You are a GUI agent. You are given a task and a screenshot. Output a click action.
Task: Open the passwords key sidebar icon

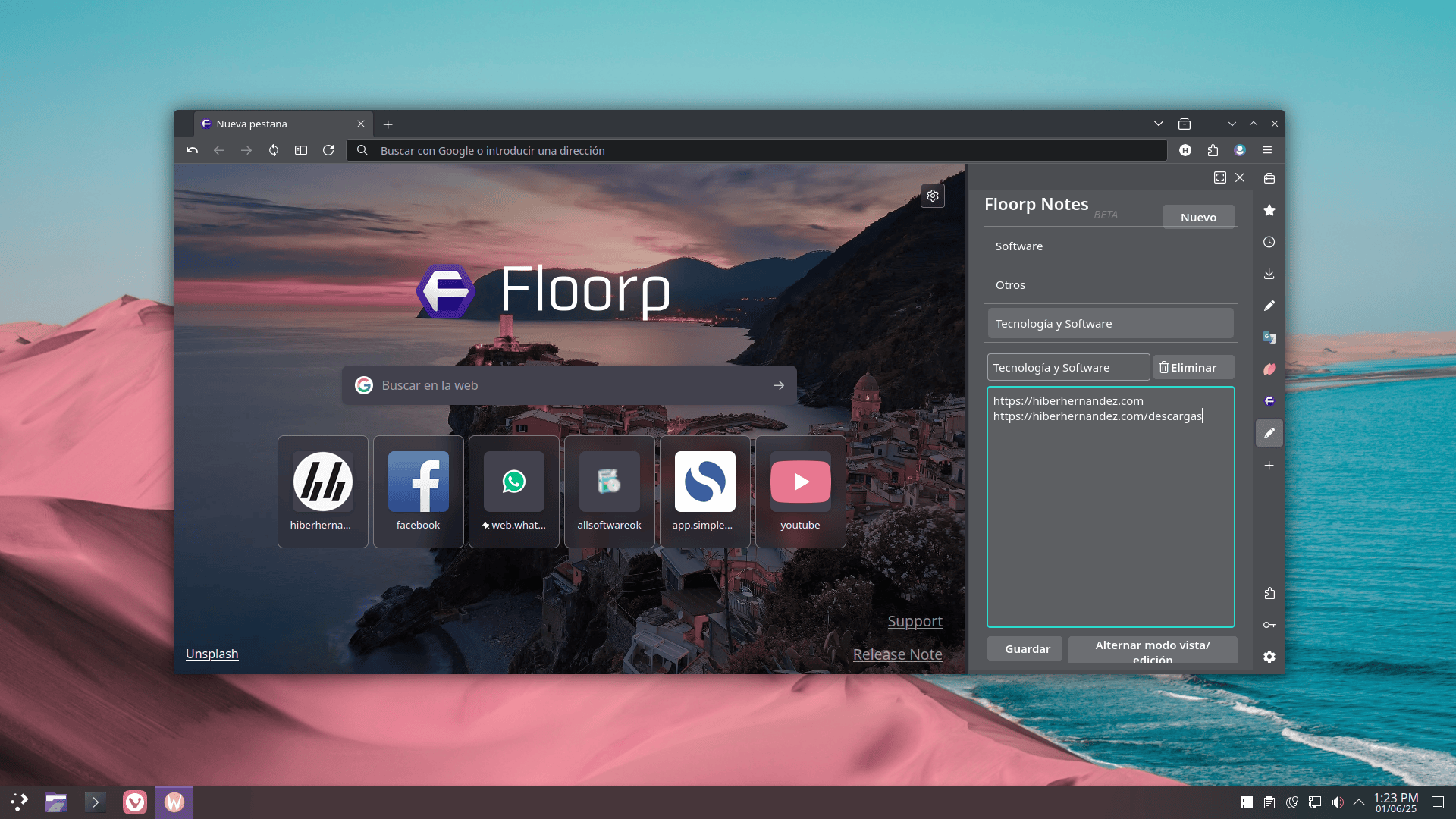(x=1269, y=625)
